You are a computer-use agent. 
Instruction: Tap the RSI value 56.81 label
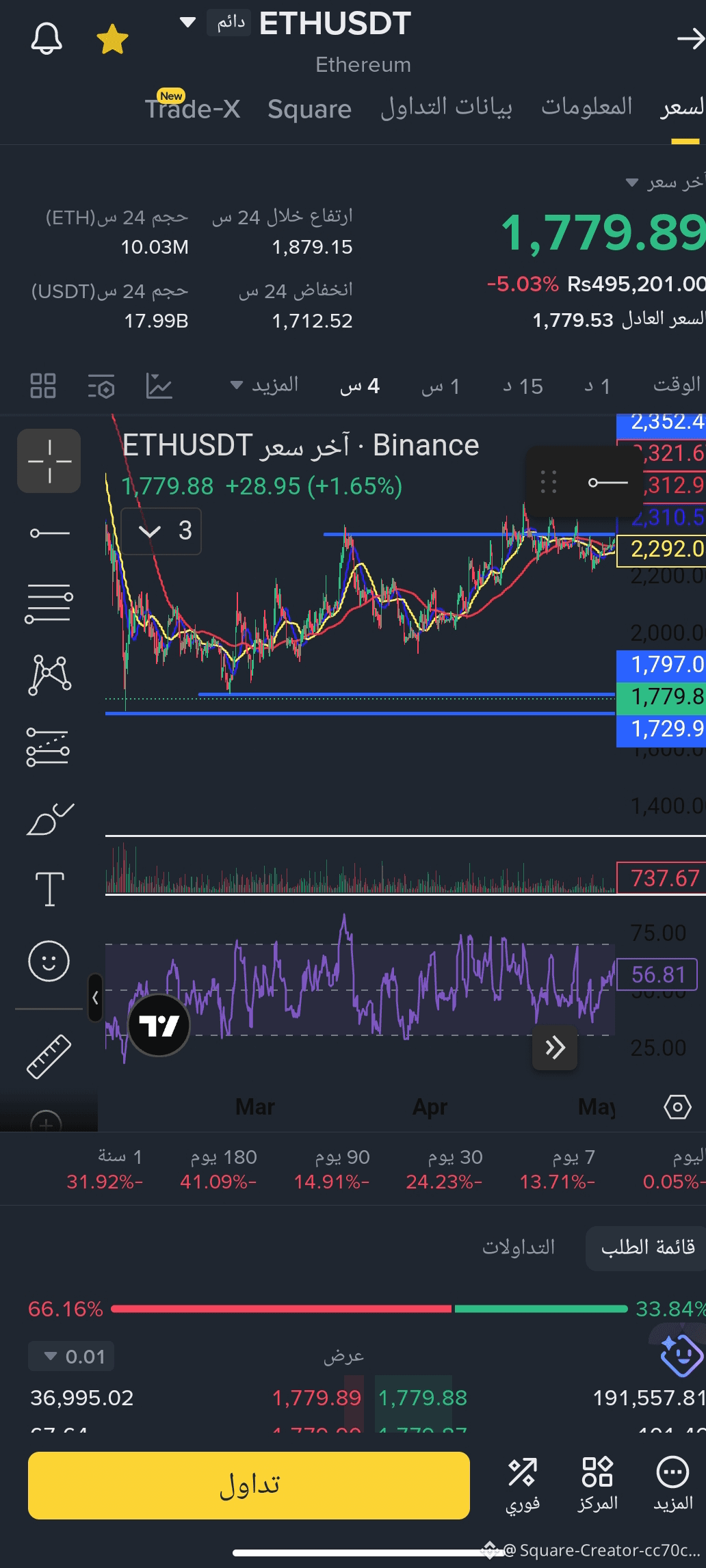pos(657,974)
